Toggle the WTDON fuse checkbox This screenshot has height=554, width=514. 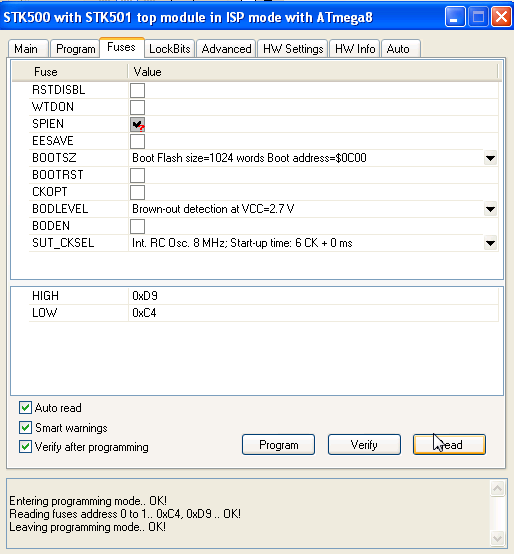coord(137,107)
